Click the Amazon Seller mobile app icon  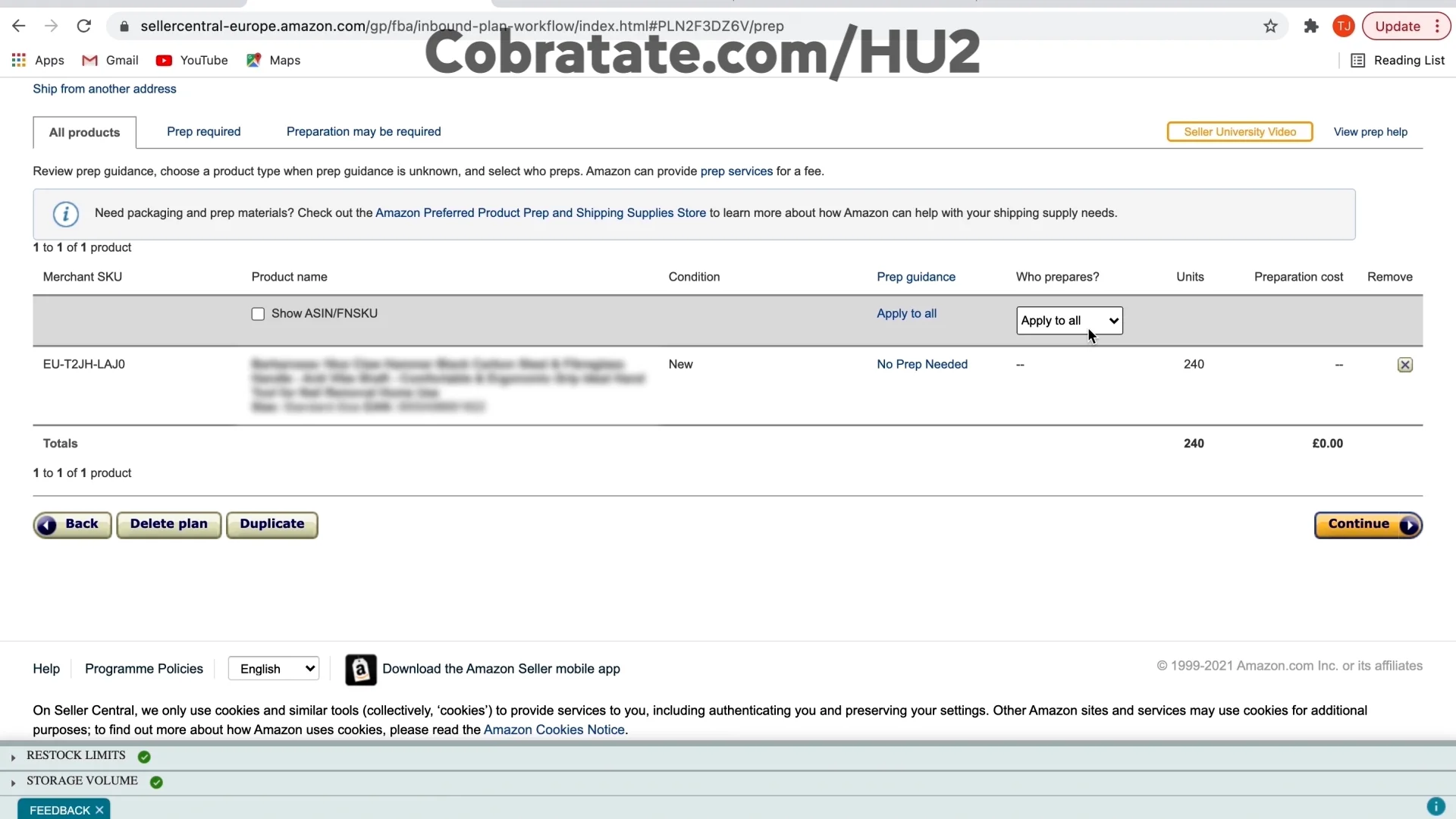click(360, 669)
